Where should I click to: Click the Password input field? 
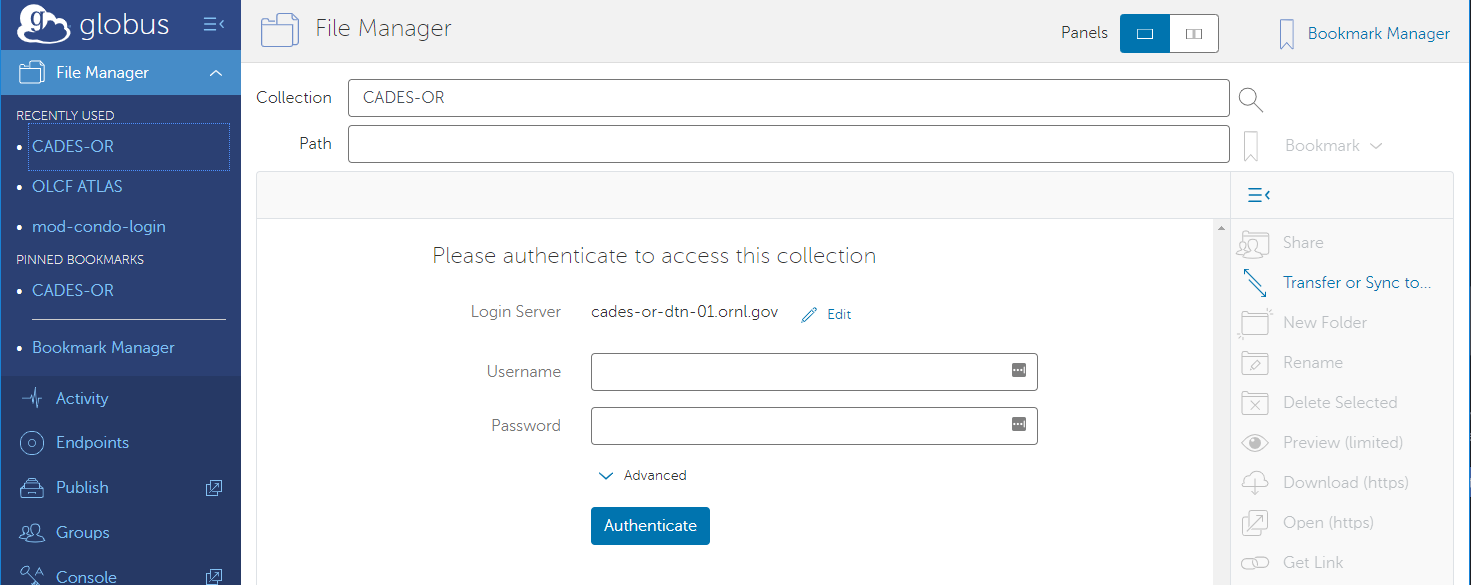800,425
